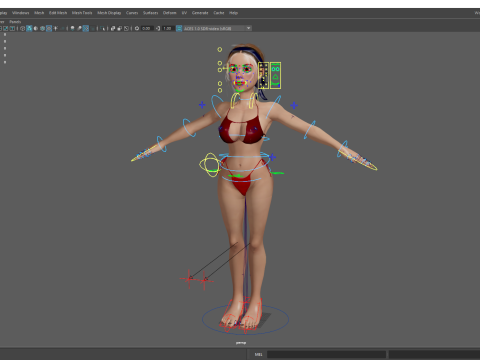Toggle X-ray active components icon
Viewport: 480px width, 360px height.
tap(120, 29)
